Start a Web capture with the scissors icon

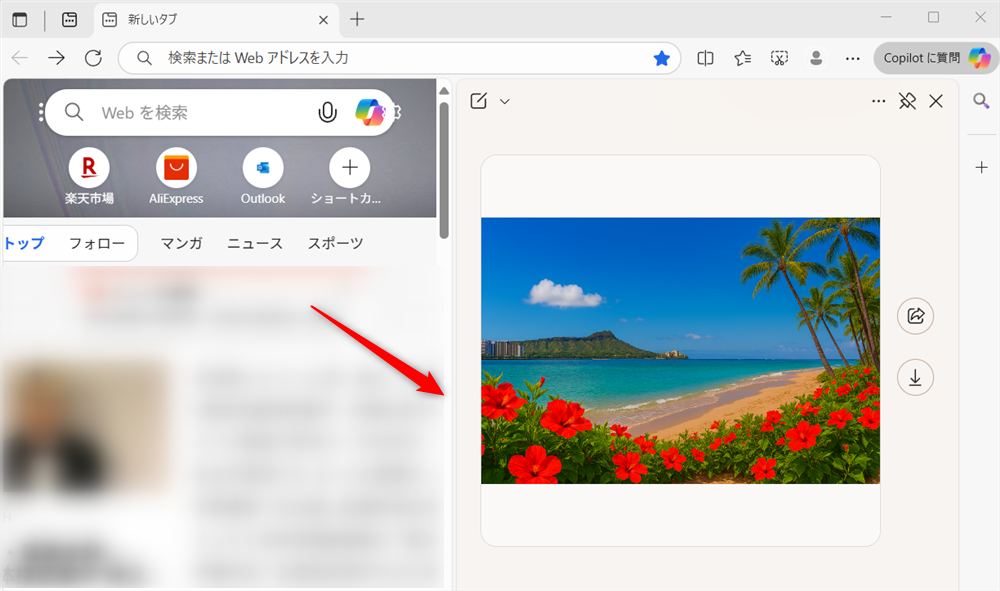779,58
